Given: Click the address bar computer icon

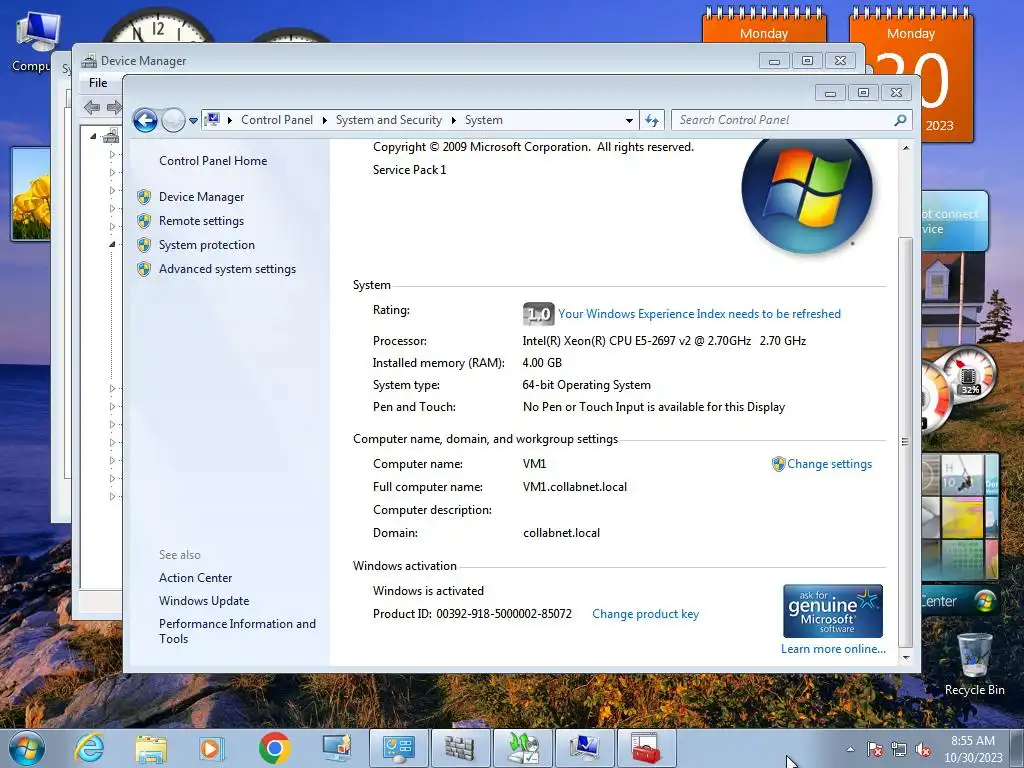Looking at the screenshot, I should (212, 120).
